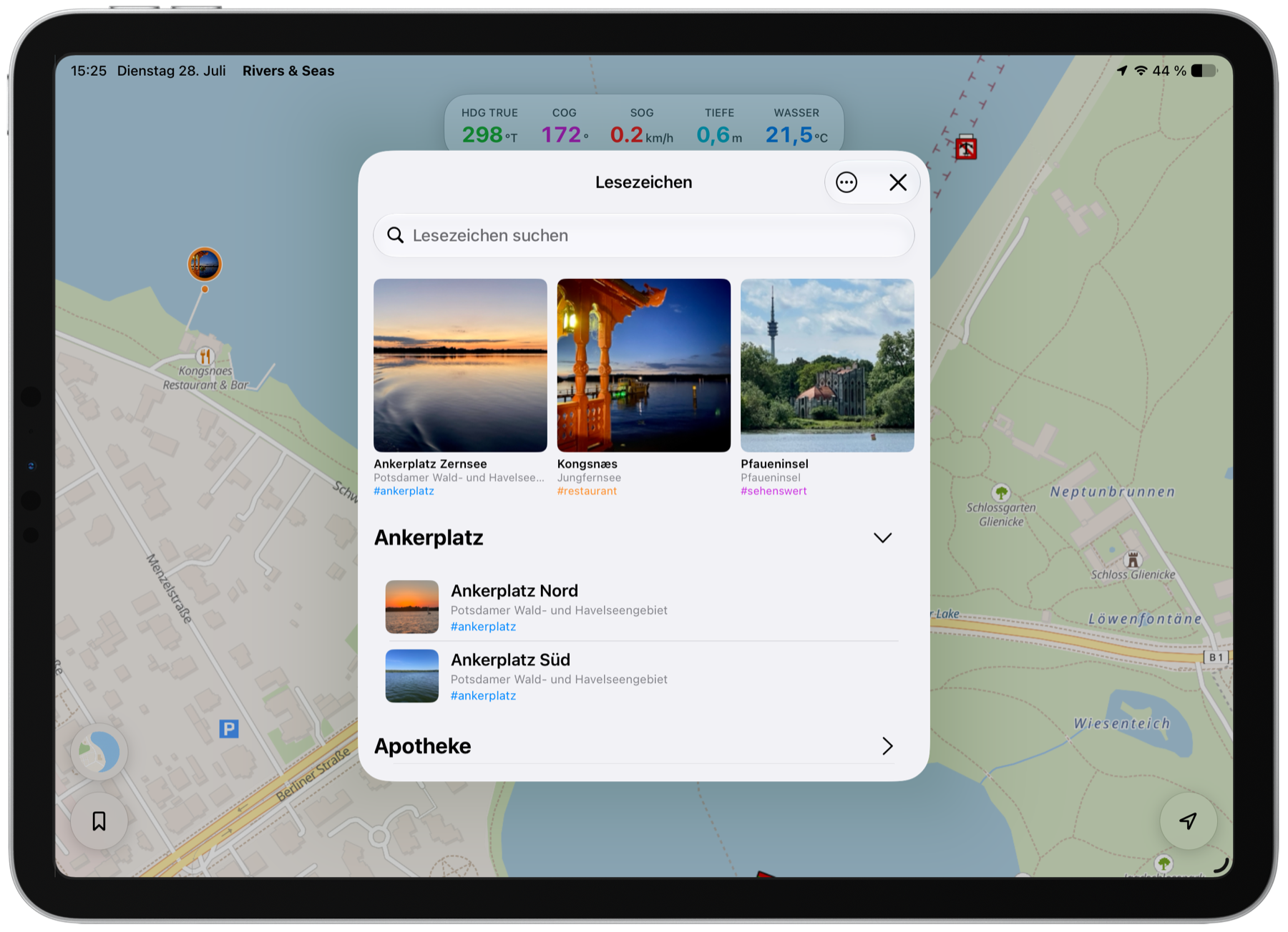The width and height of the screenshot is (1288, 932).
Task: Select the Ankerplatz Süd list title
Action: [510, 659]
